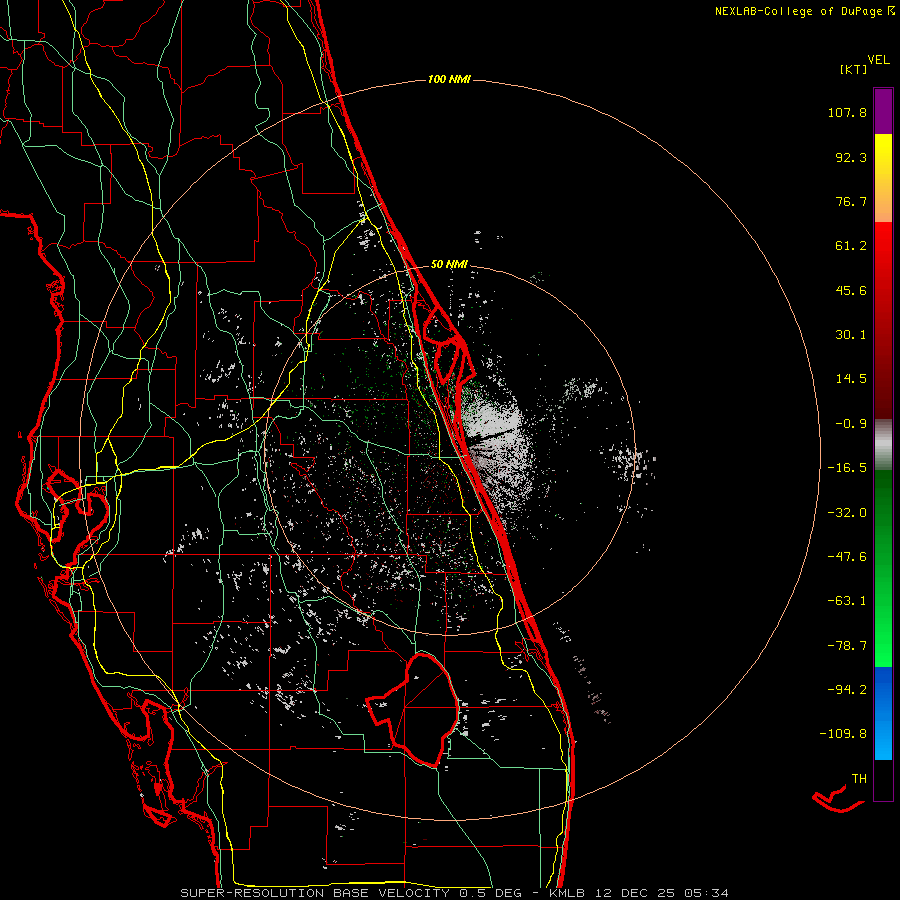
Task: Select the 92.3 legend value
Action: 851,157
